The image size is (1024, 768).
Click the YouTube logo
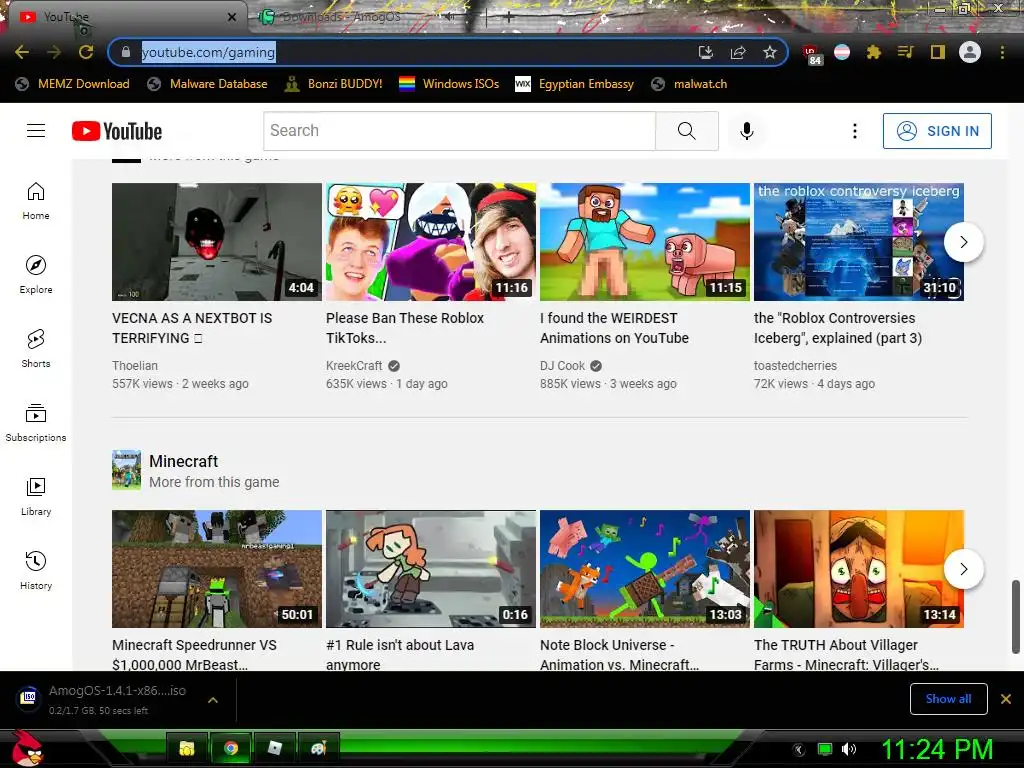tap(117, 131)
